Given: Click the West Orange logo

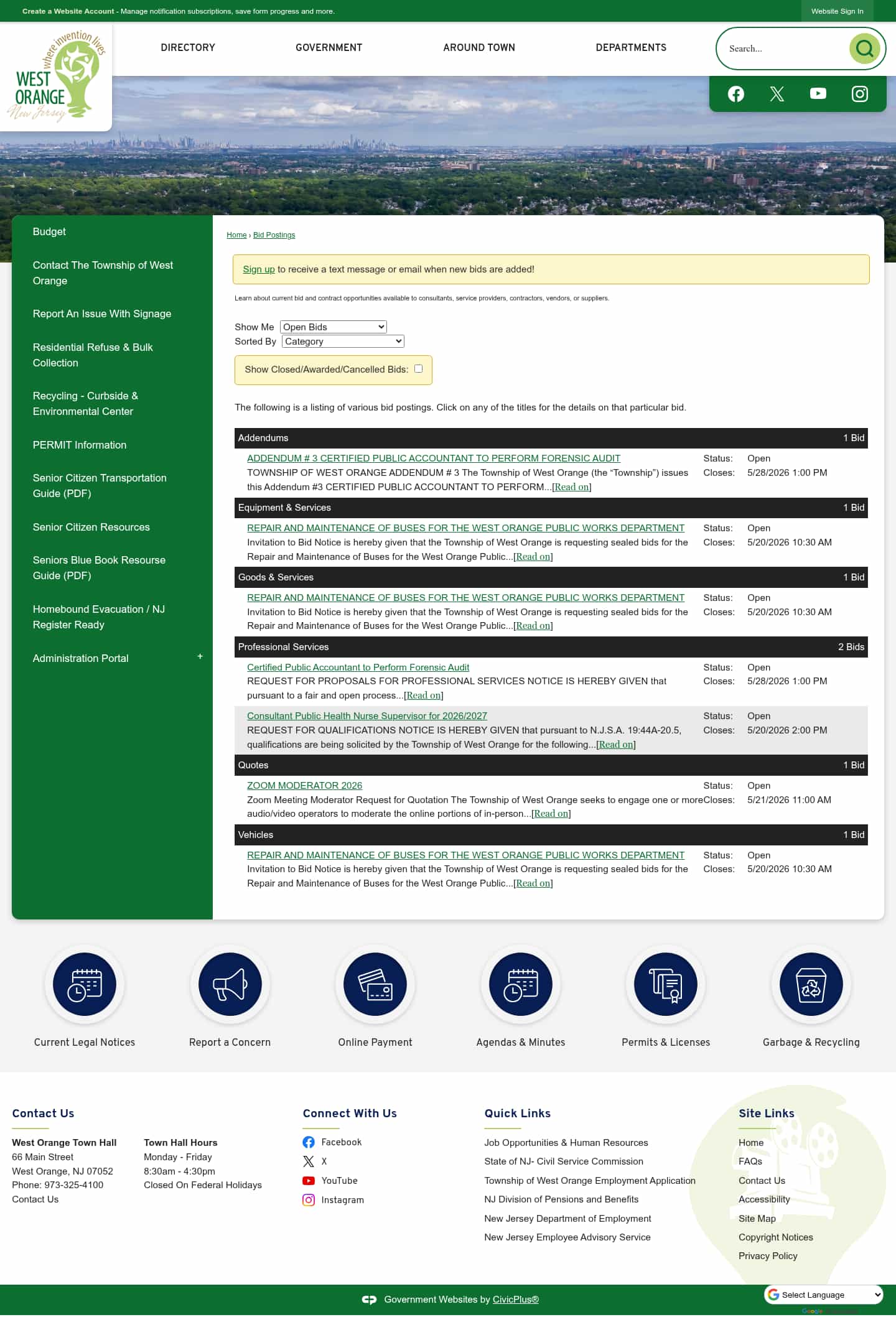Looking at the screenshot, I should coord(56,76).
